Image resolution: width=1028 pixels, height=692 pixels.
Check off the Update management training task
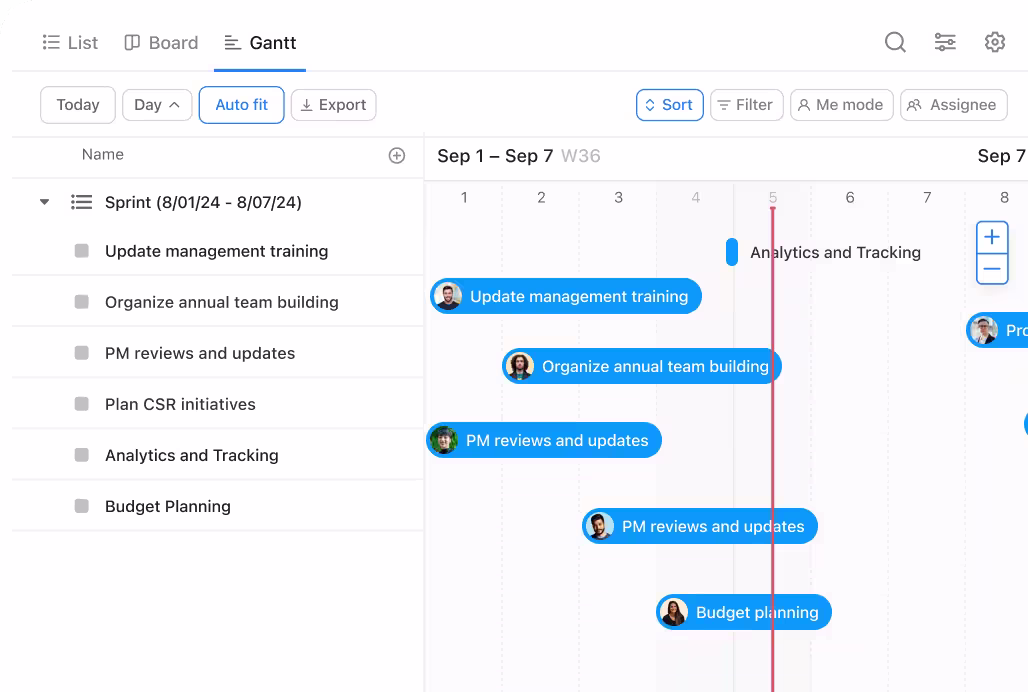coord(80,251)
